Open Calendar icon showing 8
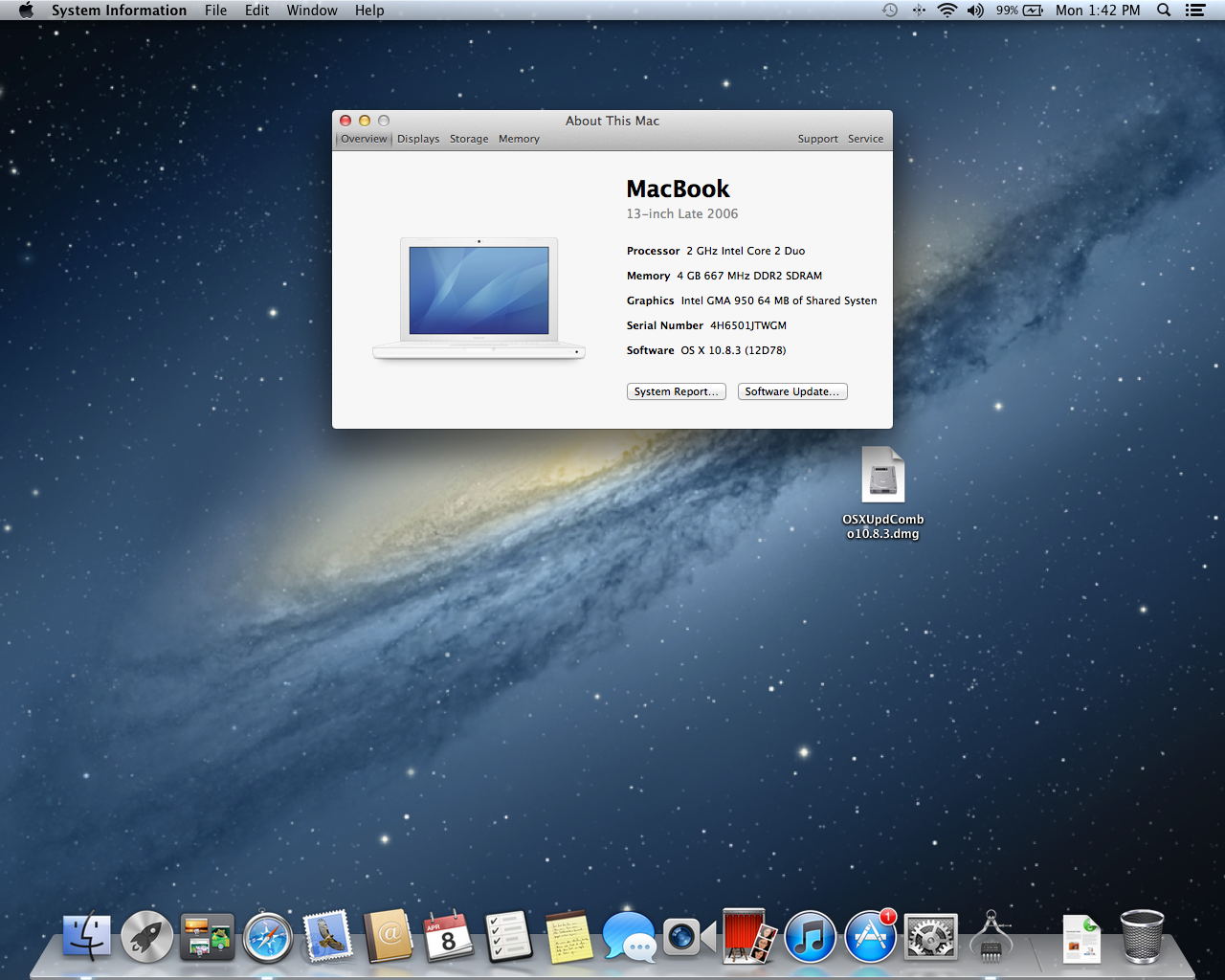 point(448,936)
